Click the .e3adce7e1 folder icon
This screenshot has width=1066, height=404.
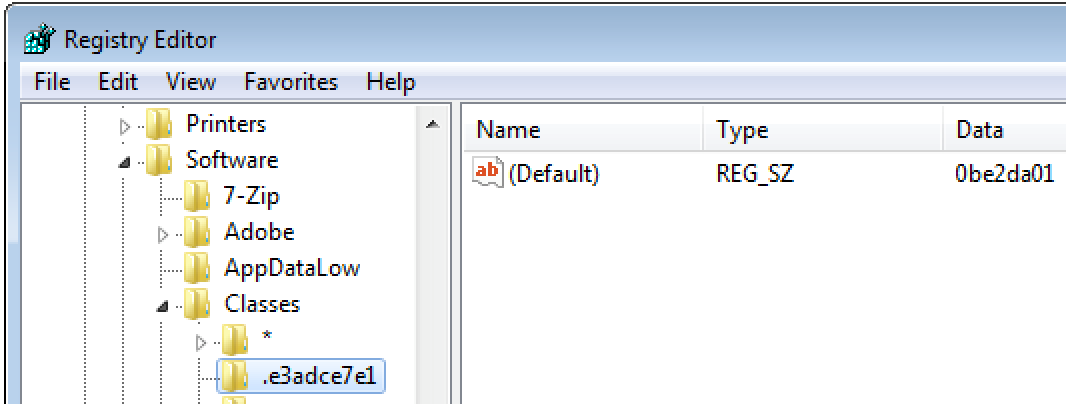point(236,376)
